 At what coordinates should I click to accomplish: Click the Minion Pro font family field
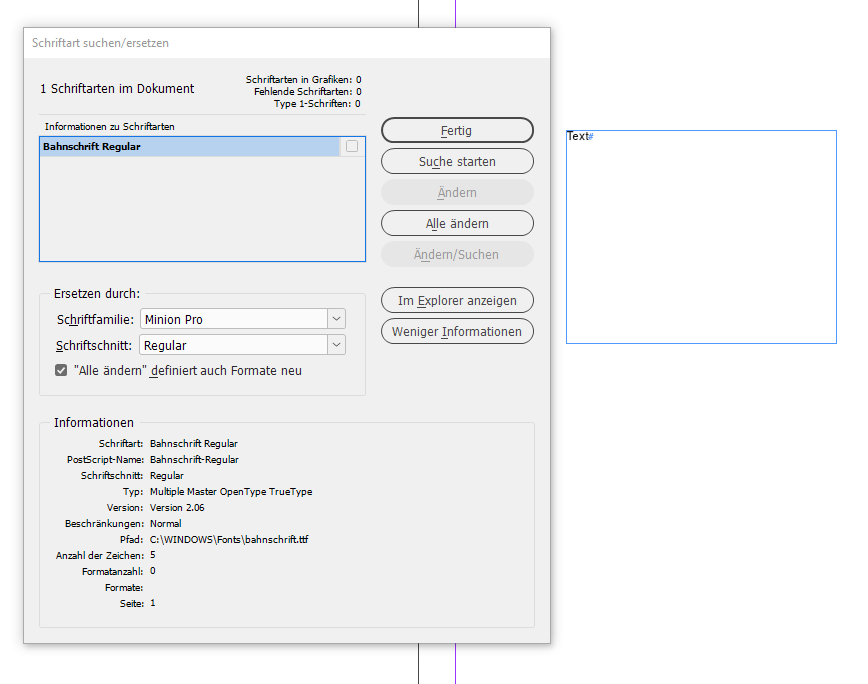[x=234, y=319]
